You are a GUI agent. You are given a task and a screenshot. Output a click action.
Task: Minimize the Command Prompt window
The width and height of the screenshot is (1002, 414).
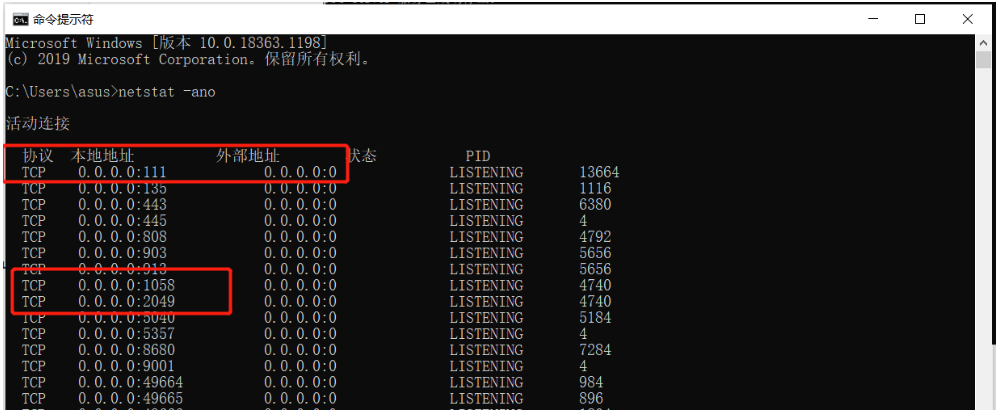873,19
